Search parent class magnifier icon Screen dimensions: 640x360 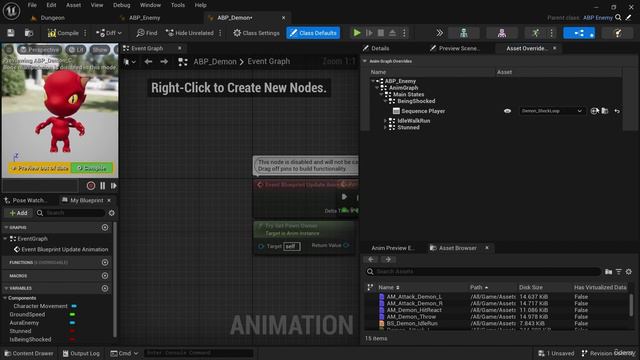point(618,18)
